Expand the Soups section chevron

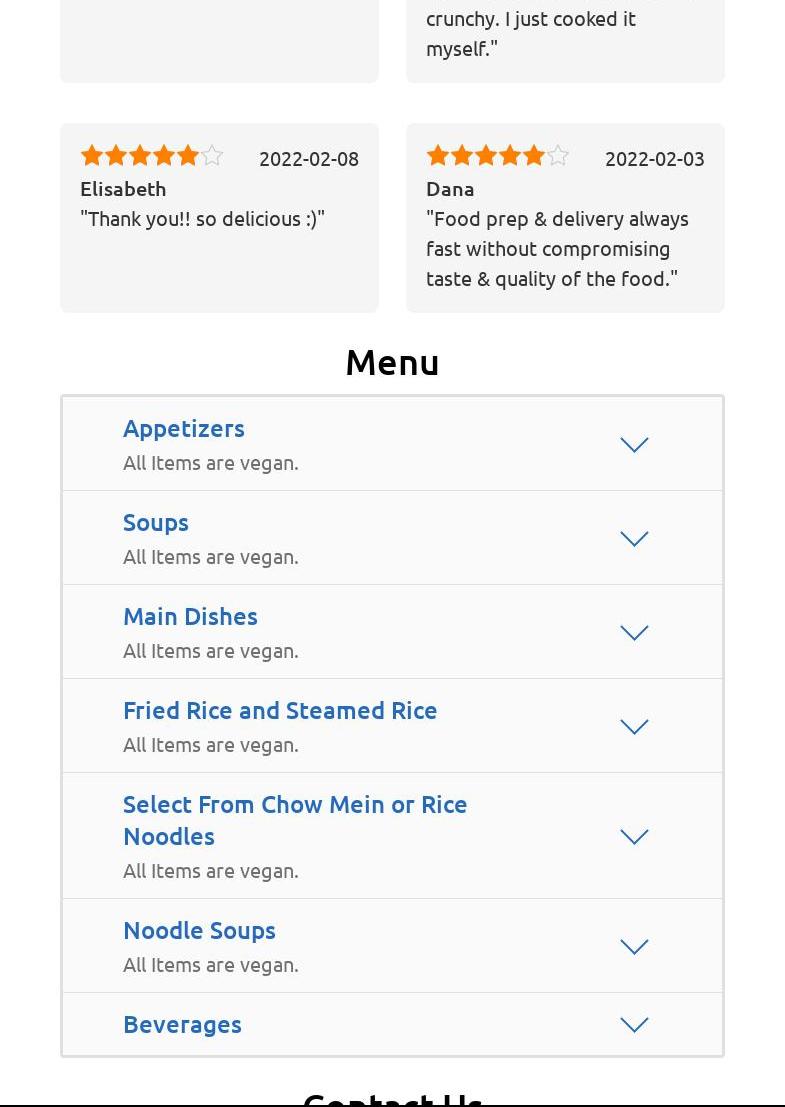(634, 539)
